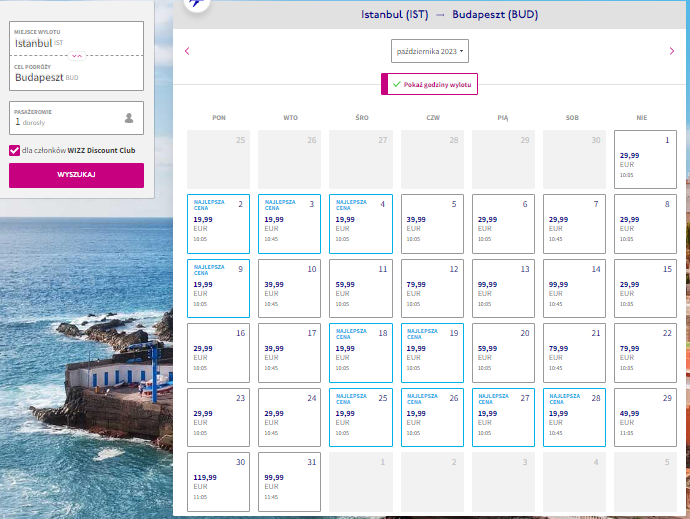Select October 23 date cell
Screen dimensions: 690x519
click(x=218, y=418)
